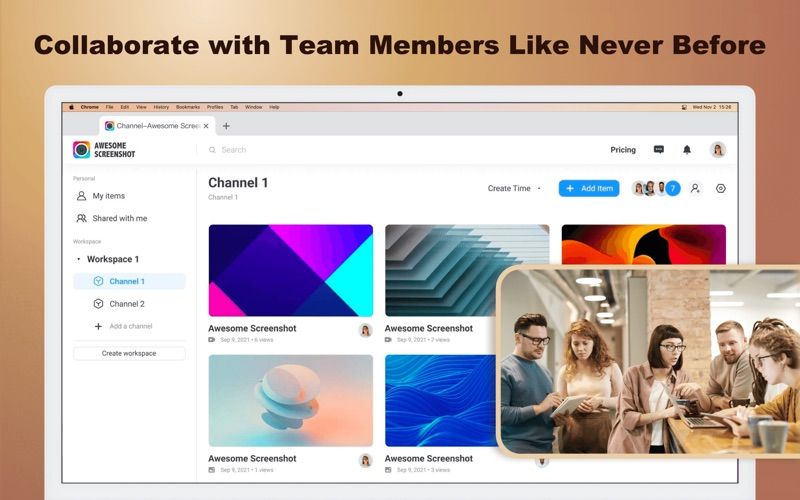Click the title of the 6 views card
800x500 pixels.
(x=253, y=329)
